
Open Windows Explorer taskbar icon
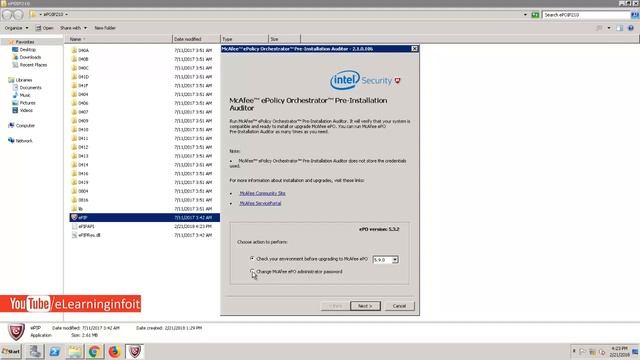[x=75, y=351]
